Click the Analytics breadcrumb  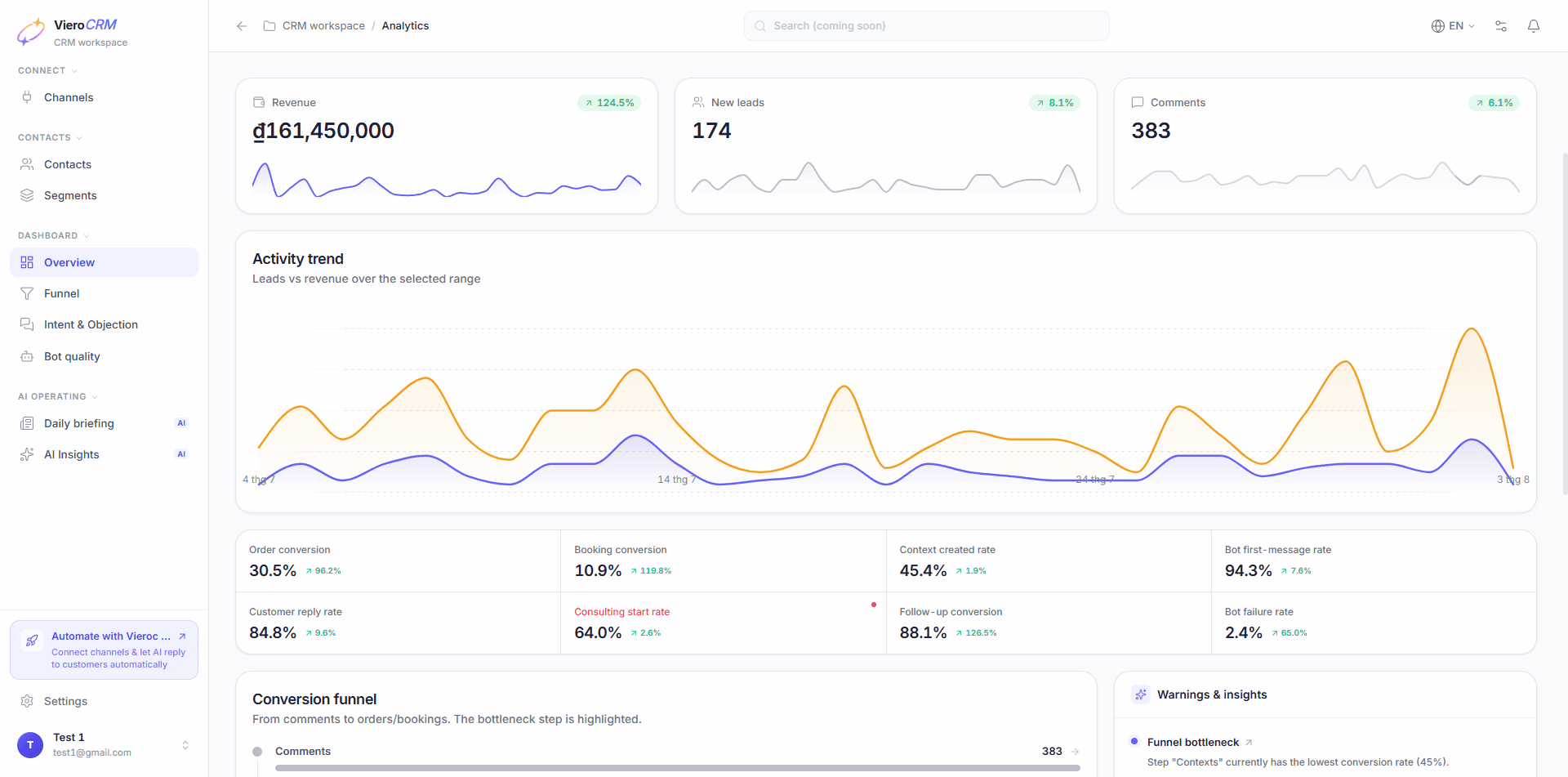[x=405, y=26]
